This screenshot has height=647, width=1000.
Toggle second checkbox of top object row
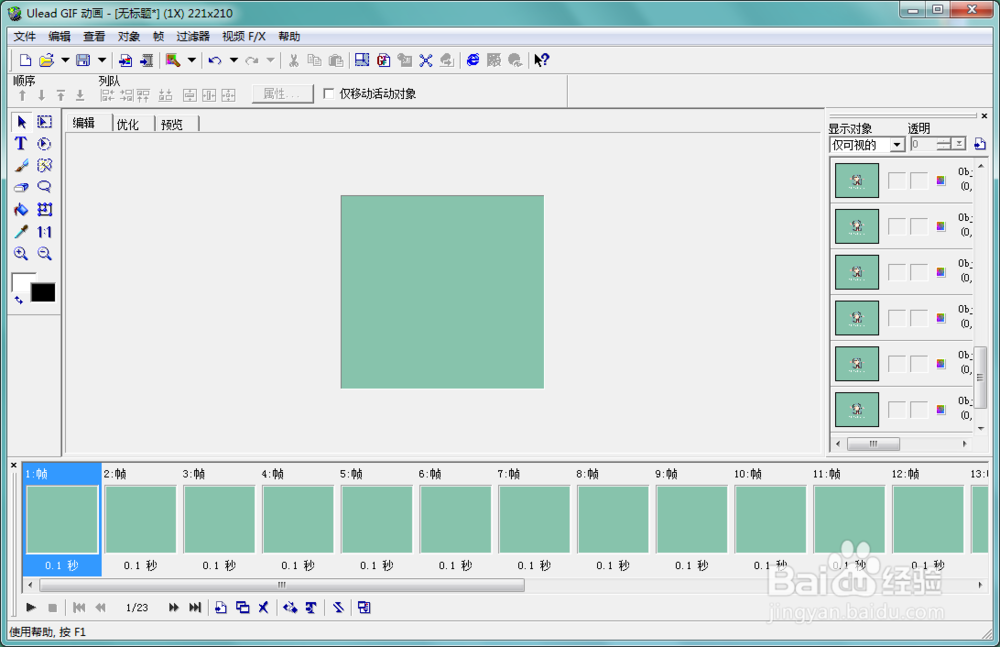coord(918,181)
